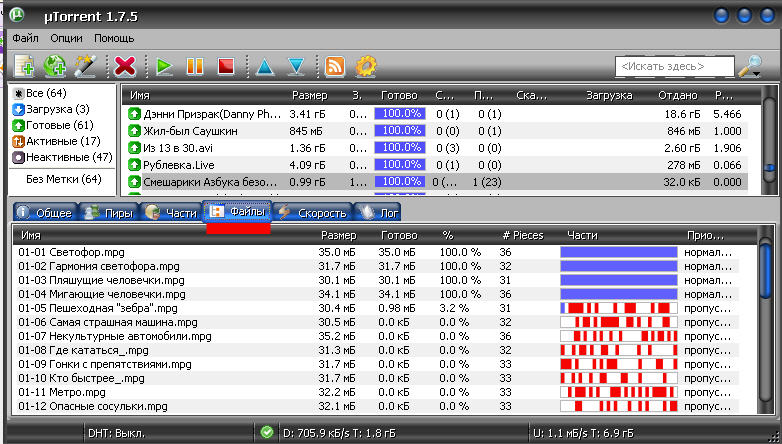The width and height of the screenshot is (782, 444).
Task: Select the Активные (17) category
Action: click(x=57, y=141)
